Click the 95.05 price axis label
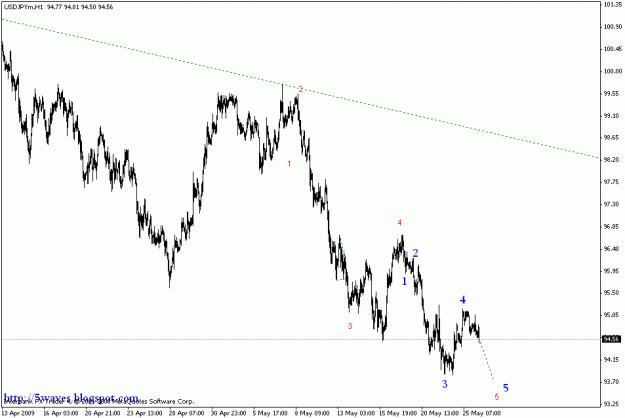This screenshot has width=625, height=418. click(612, 315)
